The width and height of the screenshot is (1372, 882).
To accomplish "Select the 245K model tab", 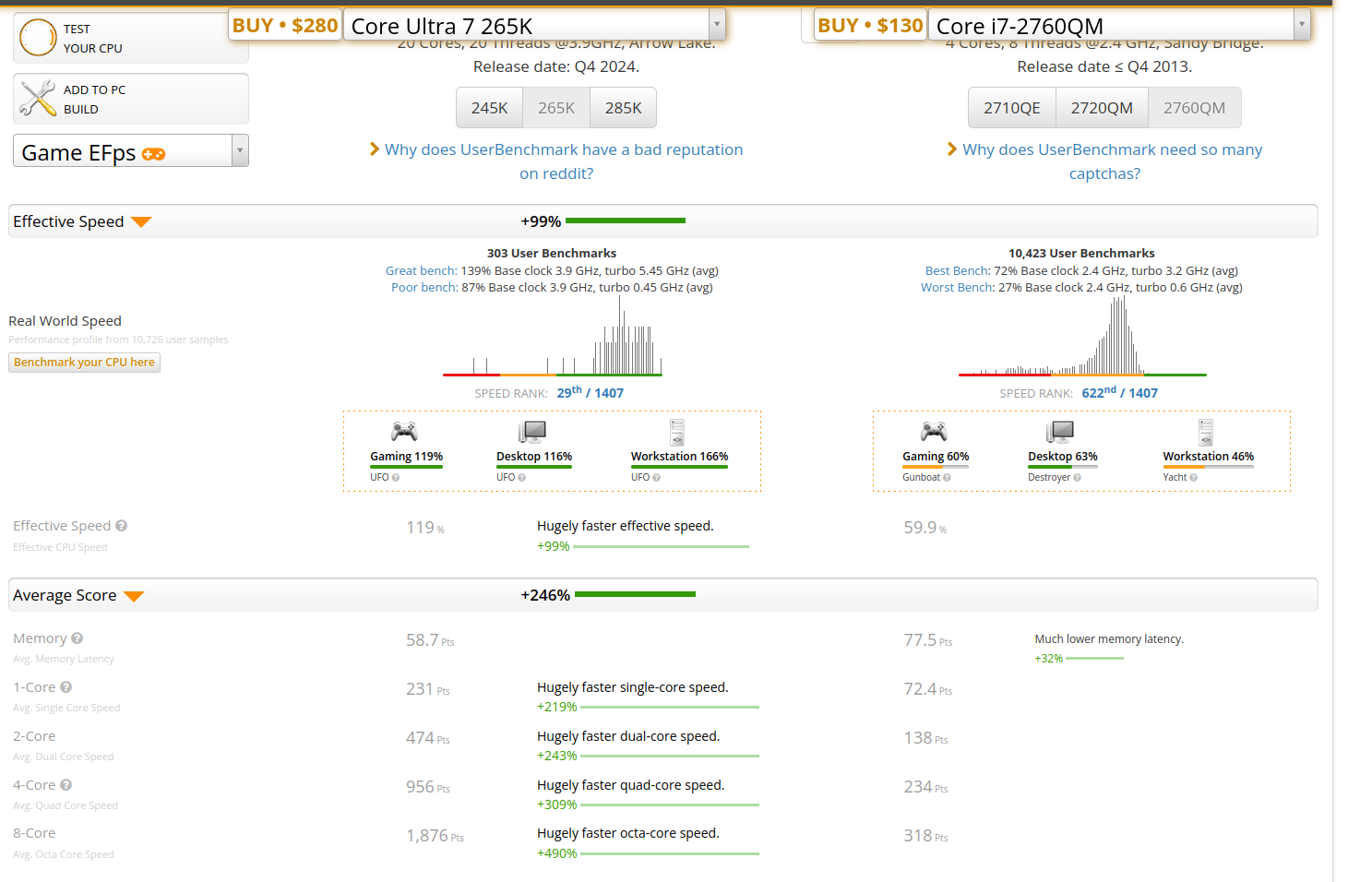I will (x=489, y=108).
